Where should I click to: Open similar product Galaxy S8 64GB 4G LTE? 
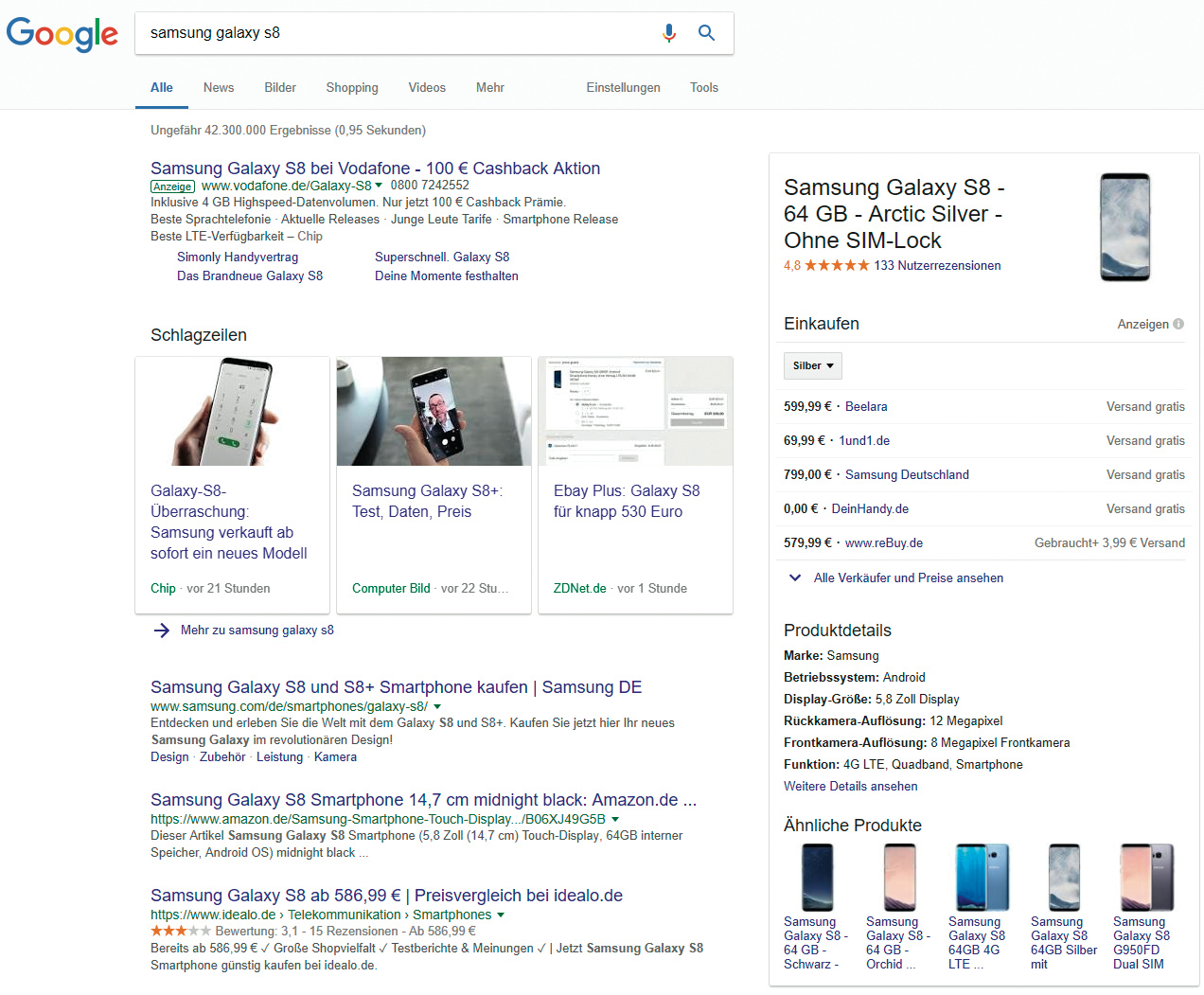point(980,907)
